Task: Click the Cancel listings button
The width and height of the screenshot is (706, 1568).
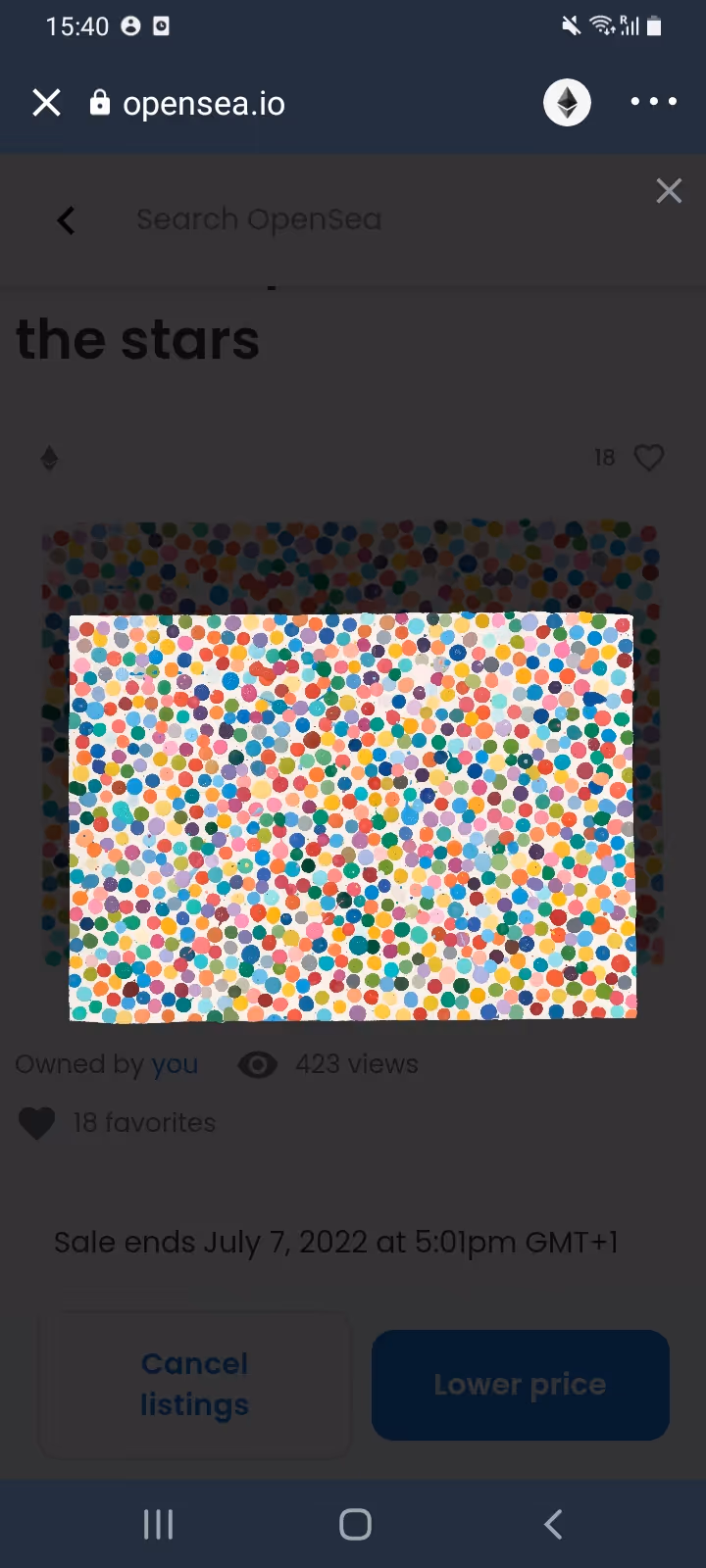Action: pyautogui.click(x=194, y=1384)
